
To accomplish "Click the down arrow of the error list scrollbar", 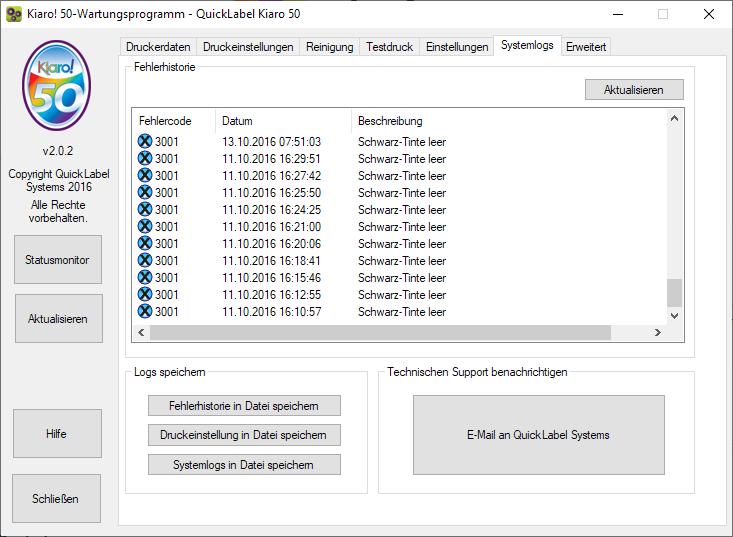I will click(x=674, y=316).
